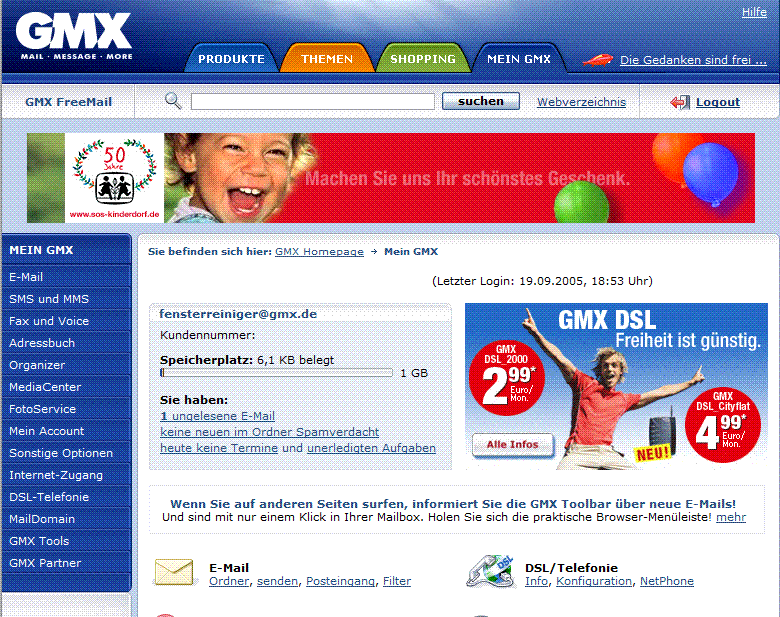Click the search input field
Viewport: 780px width, 617px height.
click(x=313, y=102)
